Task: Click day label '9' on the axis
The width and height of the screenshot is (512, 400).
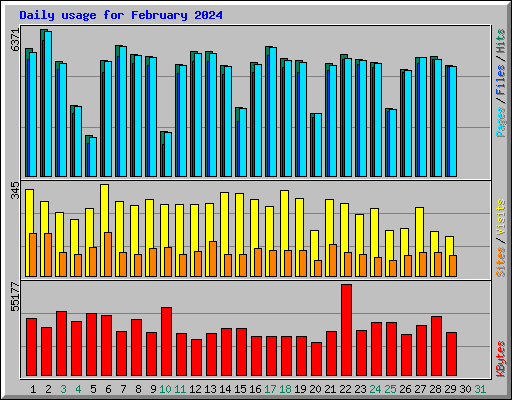Action: (x=153, y=389)
